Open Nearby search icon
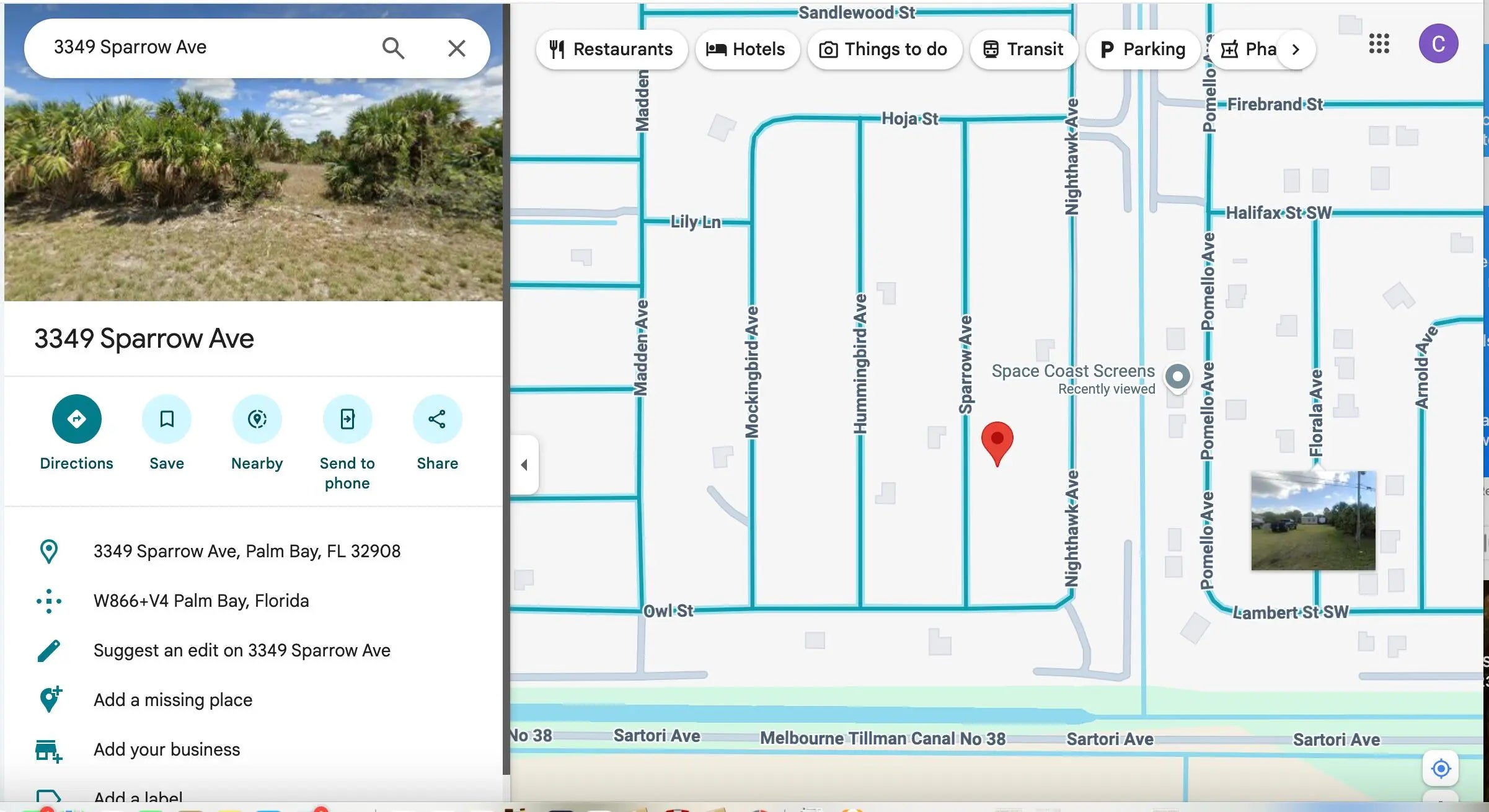This screenshot has width=1489, height=812. point(257,419)
